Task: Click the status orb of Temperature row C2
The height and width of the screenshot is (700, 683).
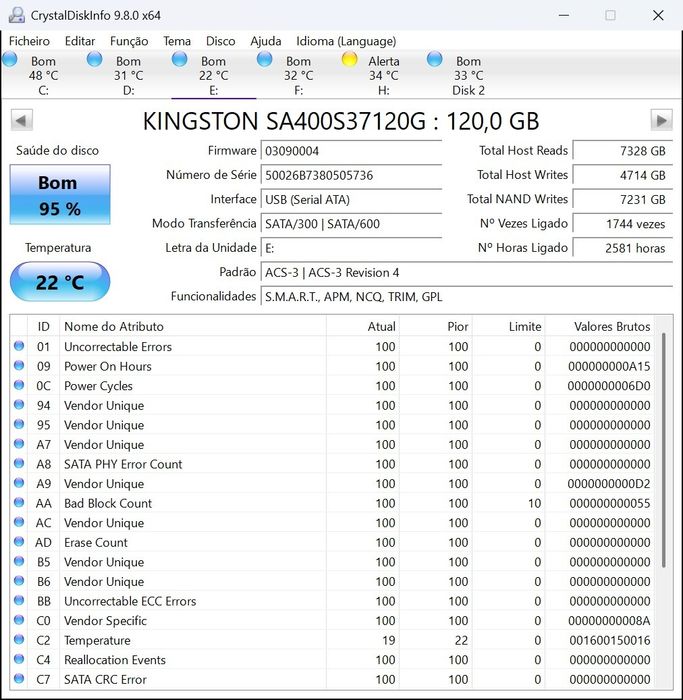Action: 19,639
